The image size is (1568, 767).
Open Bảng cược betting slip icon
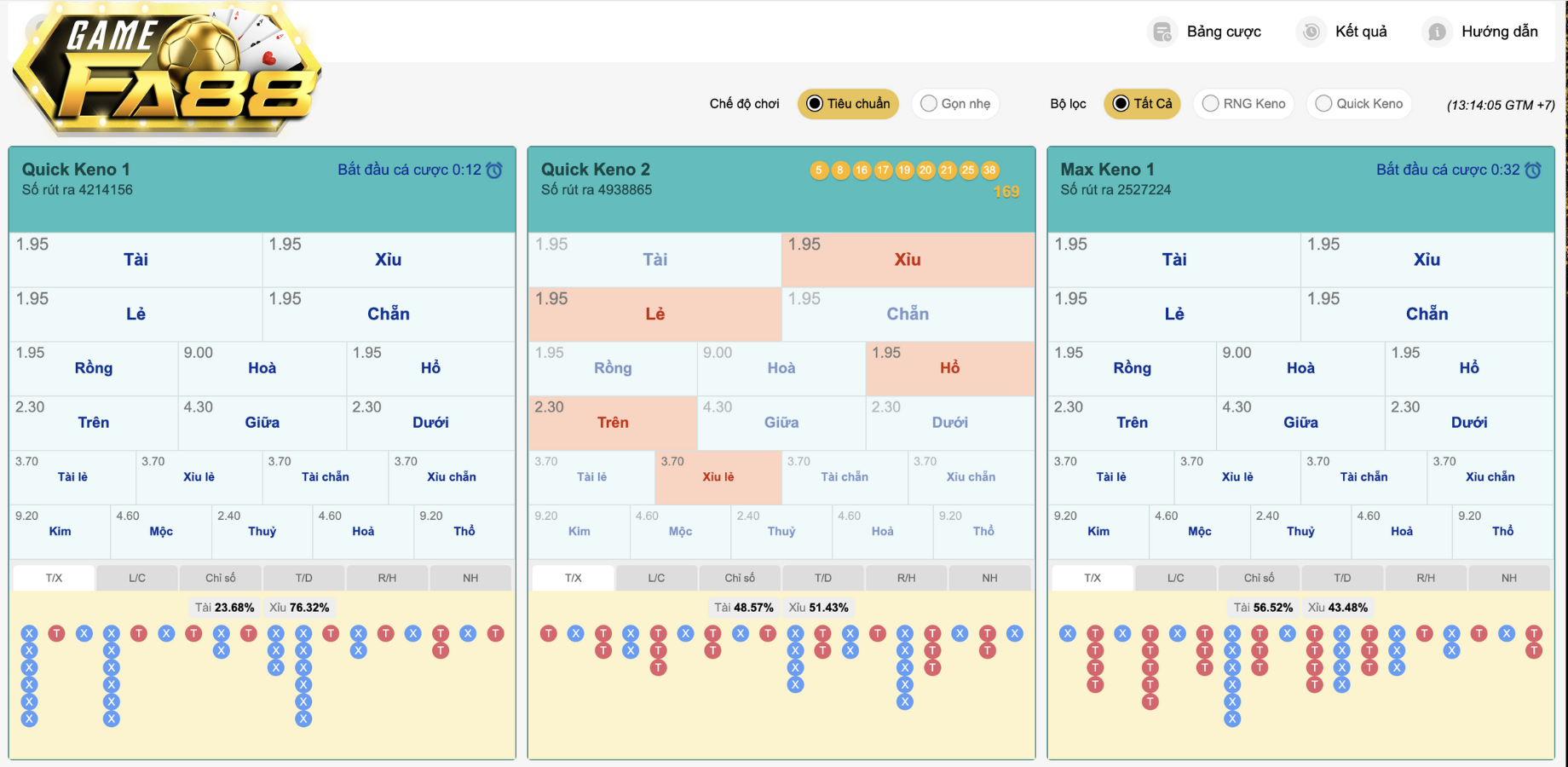pos(1162,32)
